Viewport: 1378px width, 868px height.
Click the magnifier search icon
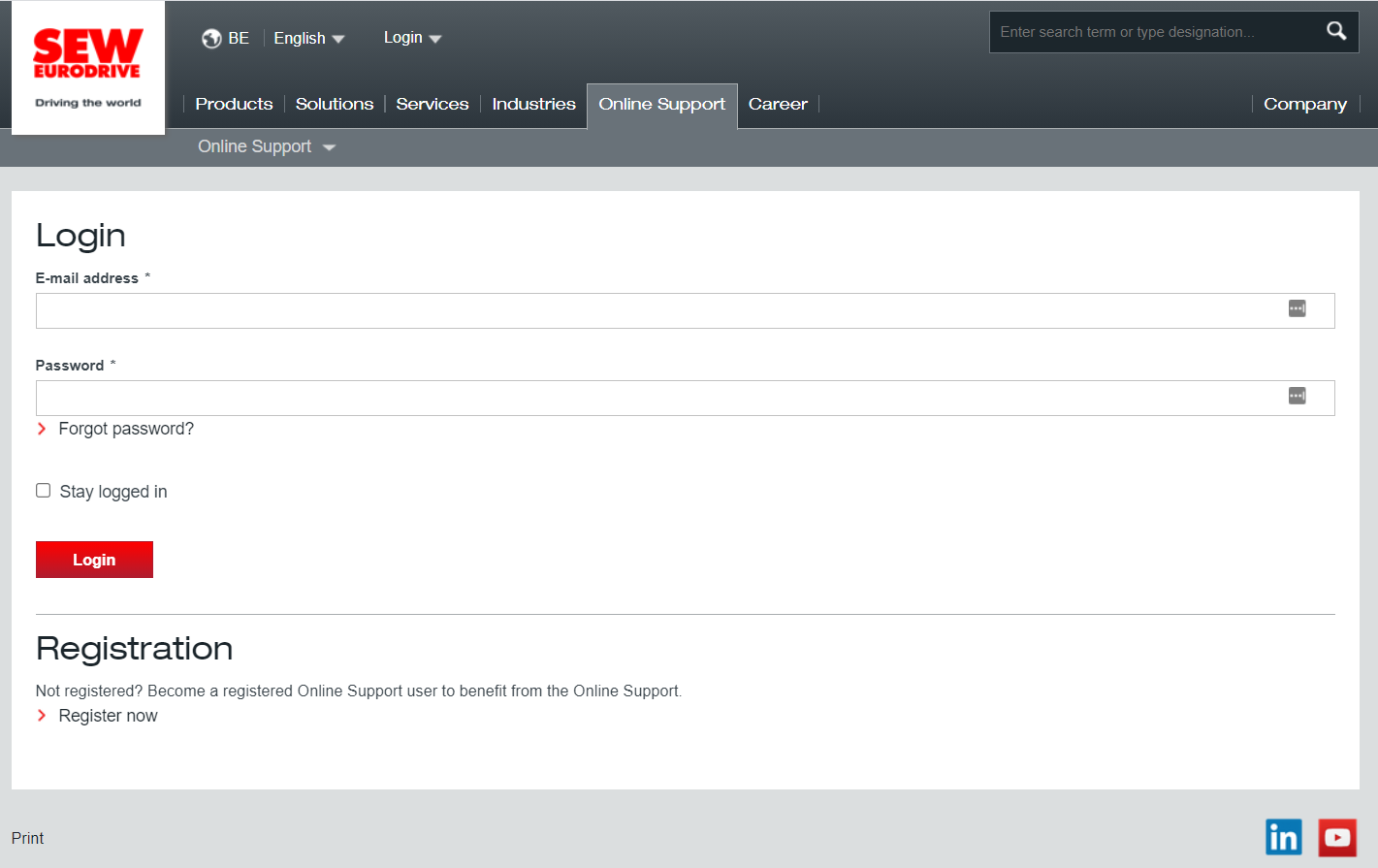coord(1336,31)
